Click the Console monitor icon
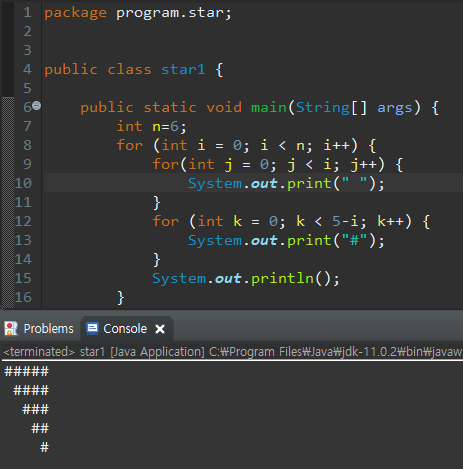 [x=92, y=329]
